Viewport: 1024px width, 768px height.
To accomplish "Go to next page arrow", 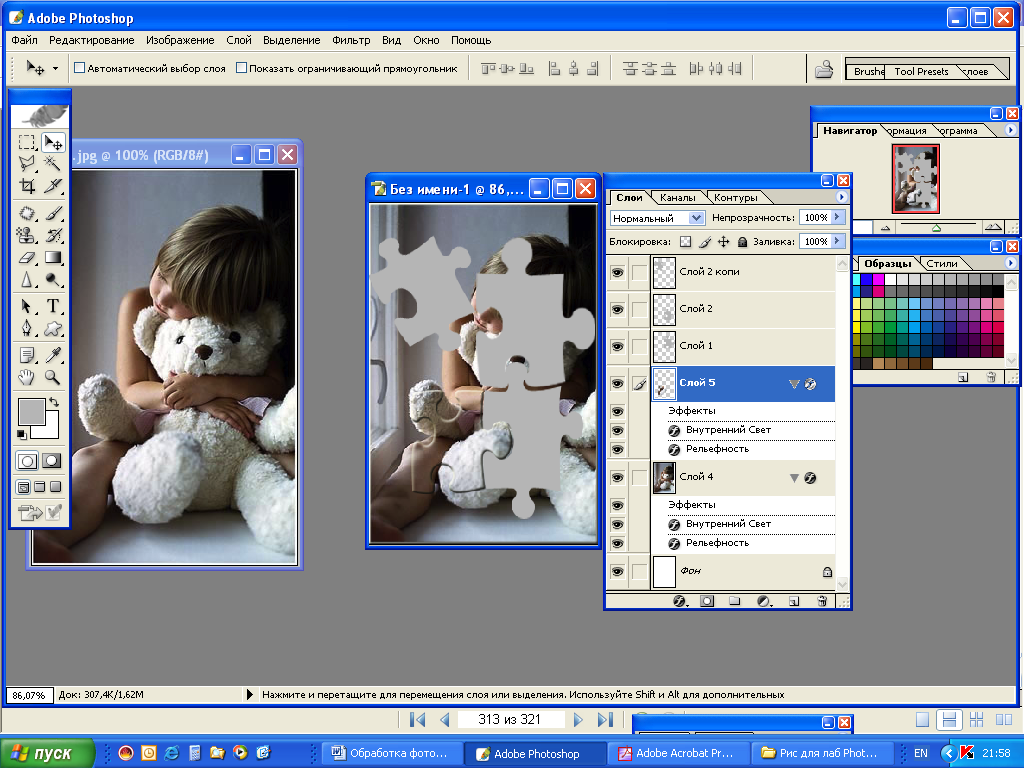I will pyautogui.click(x=578, y=720).
